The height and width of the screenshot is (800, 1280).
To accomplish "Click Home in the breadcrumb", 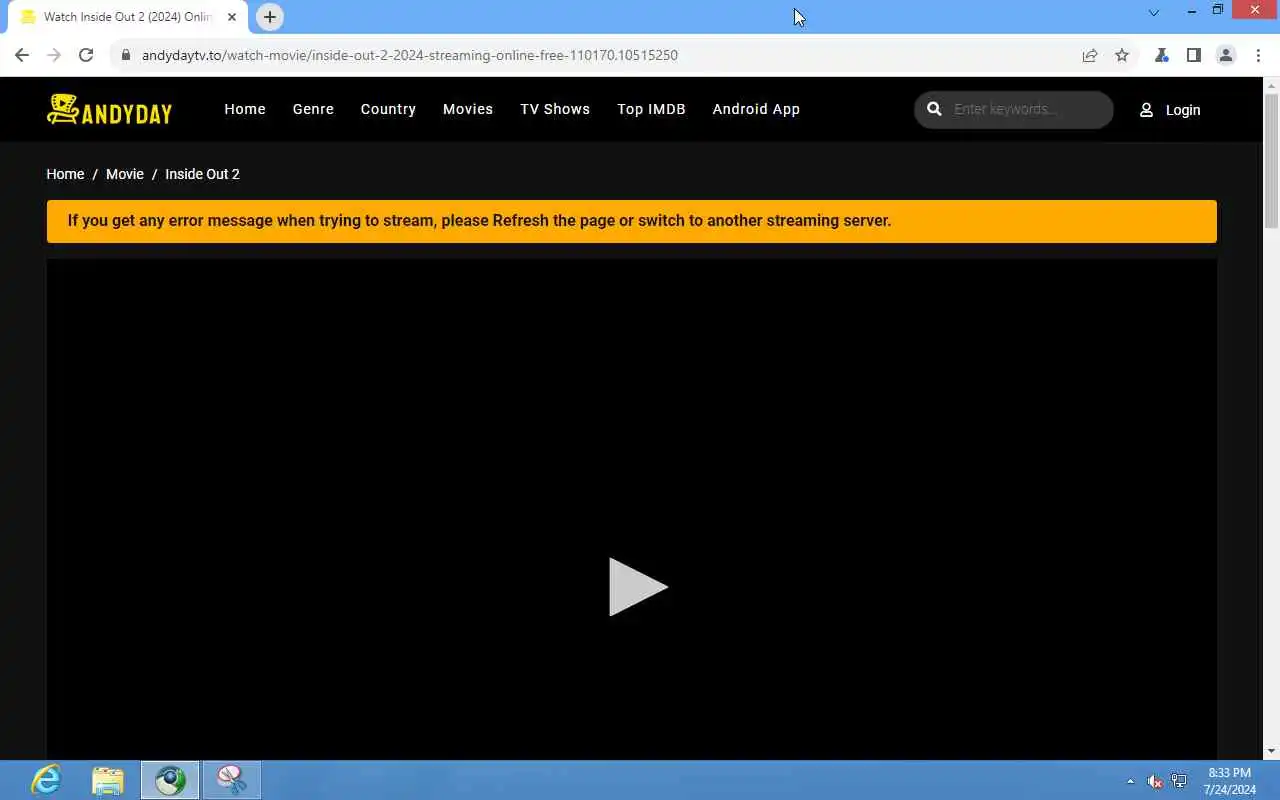I will pyautogui.click(x=65, y=174).
